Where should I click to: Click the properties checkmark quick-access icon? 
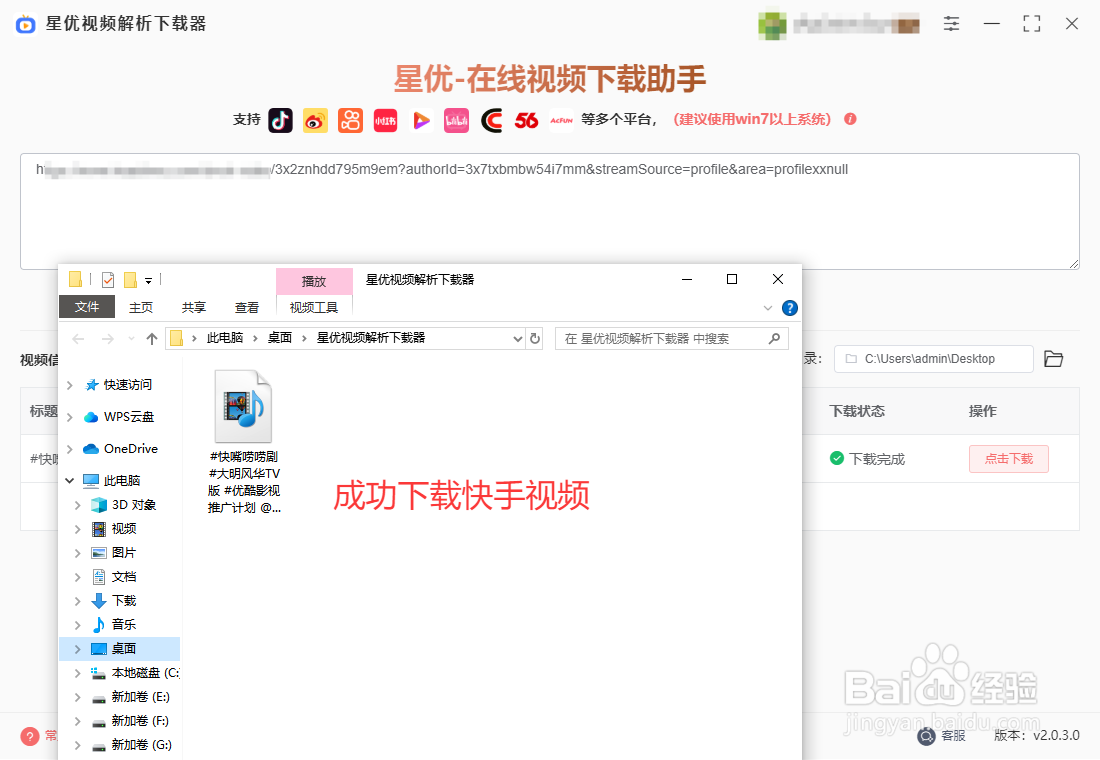(108, 280)
